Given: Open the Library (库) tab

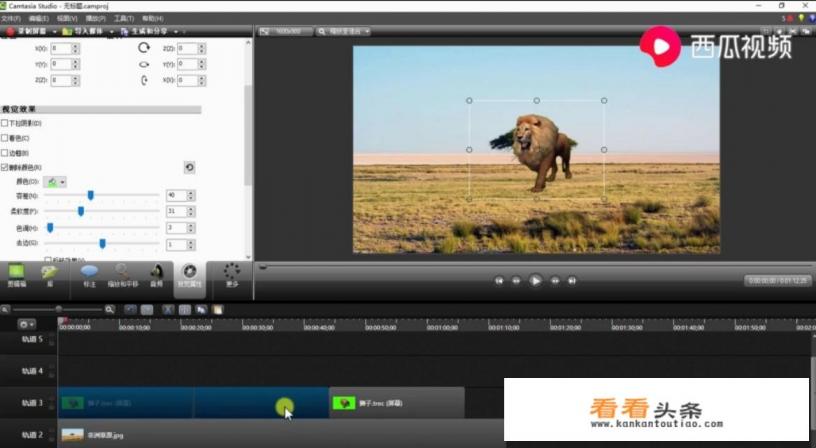Looking at the screenshot, I should point(49,275).
